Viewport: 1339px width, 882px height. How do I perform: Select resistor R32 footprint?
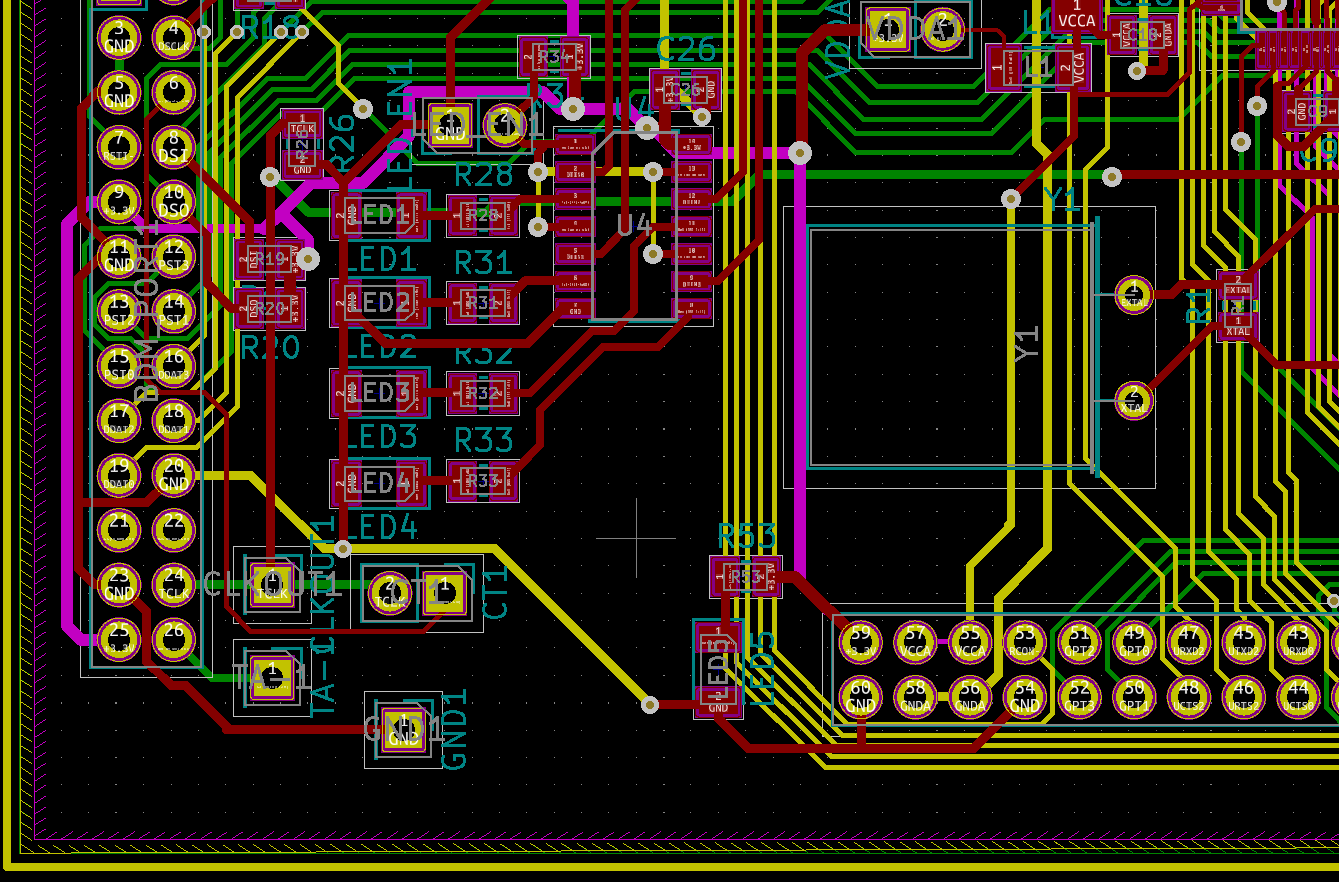(483, 393)
